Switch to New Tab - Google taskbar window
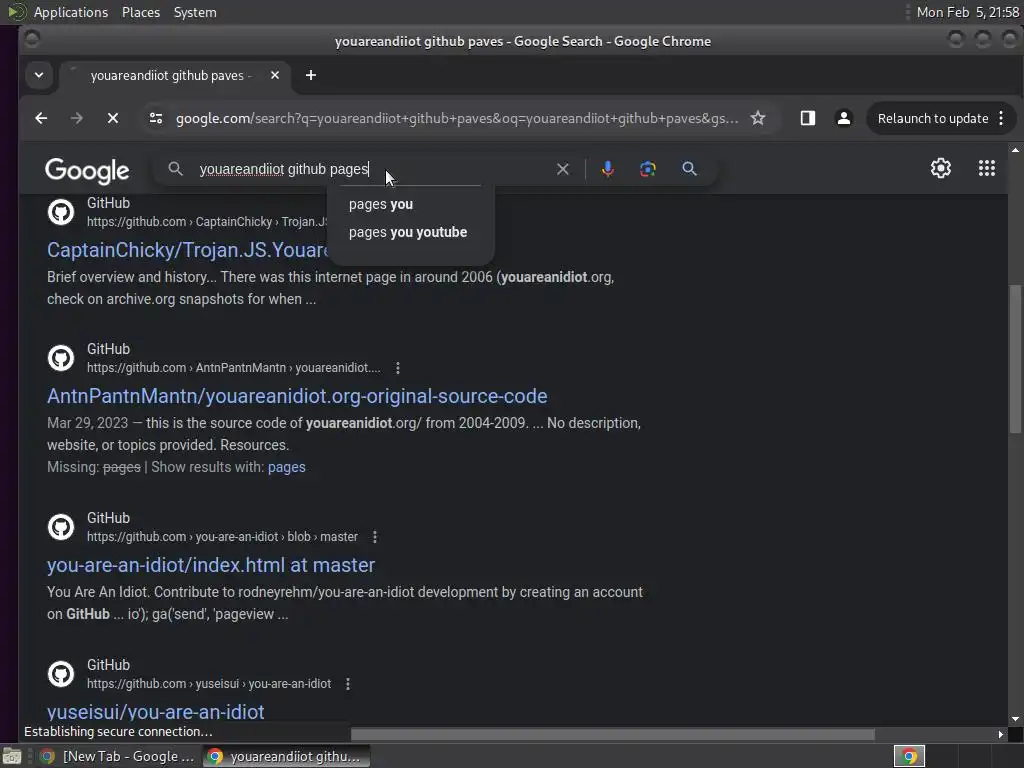 tap(118, 756)
